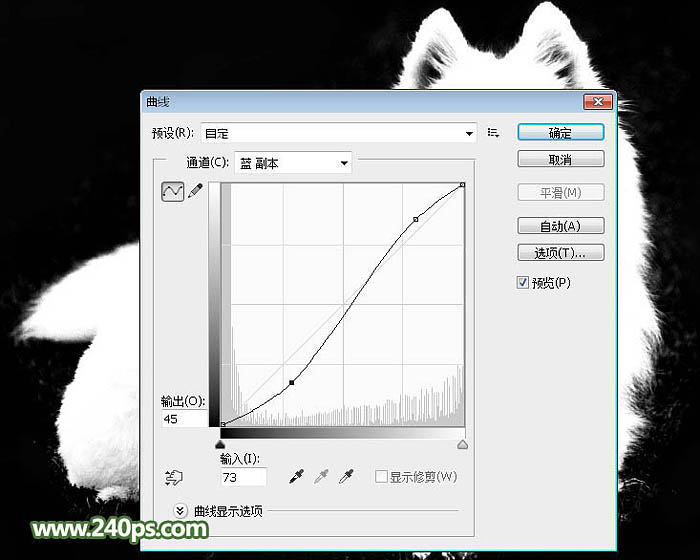This screenshot has width=700, height=560.
Task: Open 选项(T)... options button
Action: [561, 253]
